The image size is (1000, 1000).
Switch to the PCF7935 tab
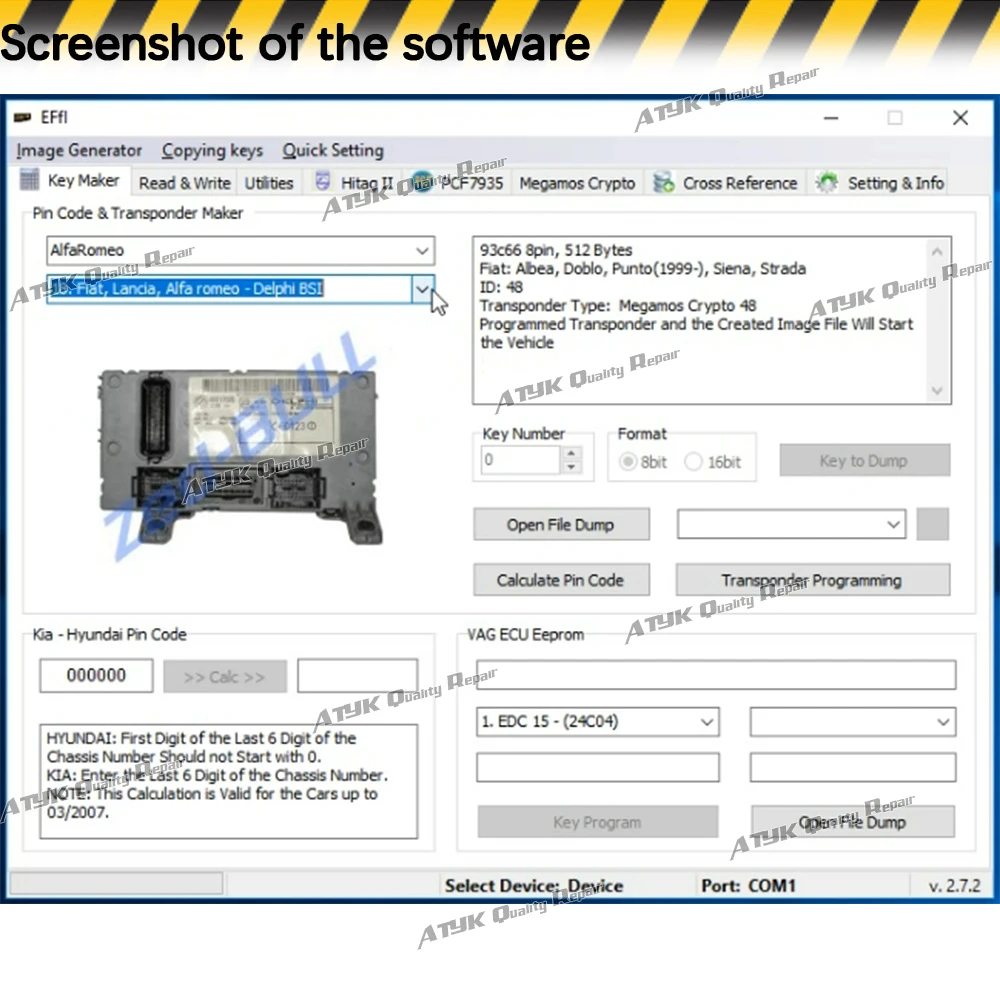click(458, 183)
